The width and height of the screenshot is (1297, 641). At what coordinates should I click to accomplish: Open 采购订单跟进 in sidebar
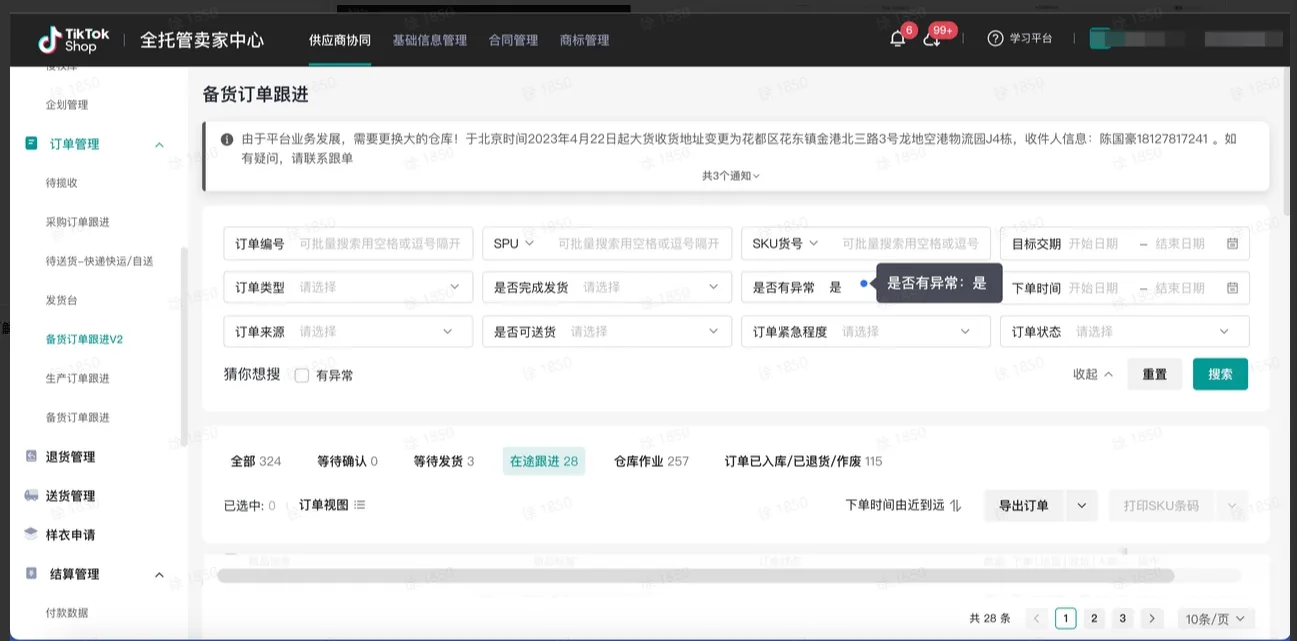[78, 222]
